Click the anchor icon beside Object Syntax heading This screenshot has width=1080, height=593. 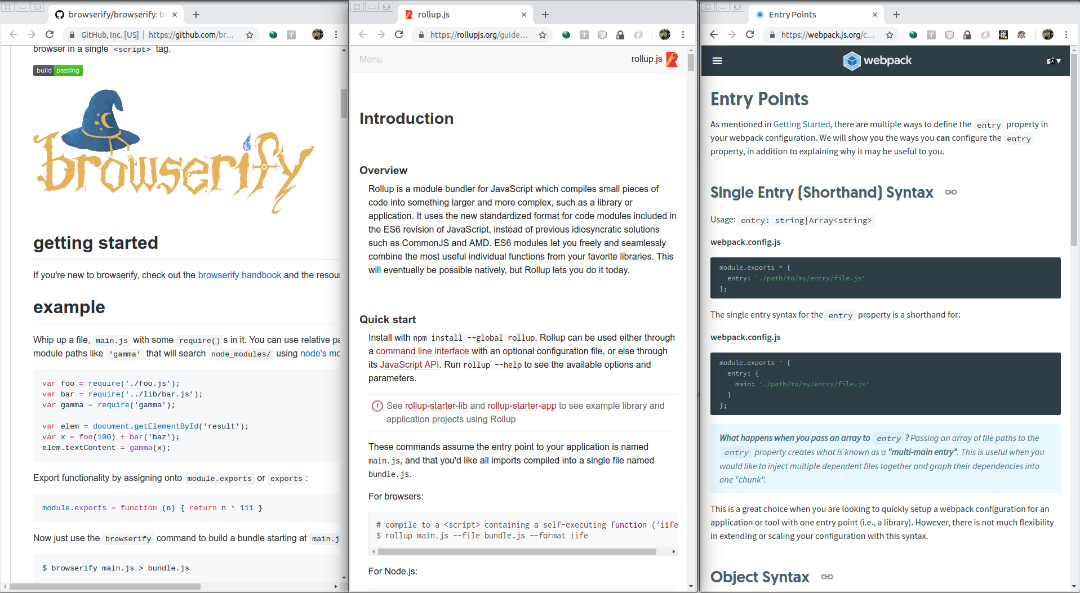(827, 576)
